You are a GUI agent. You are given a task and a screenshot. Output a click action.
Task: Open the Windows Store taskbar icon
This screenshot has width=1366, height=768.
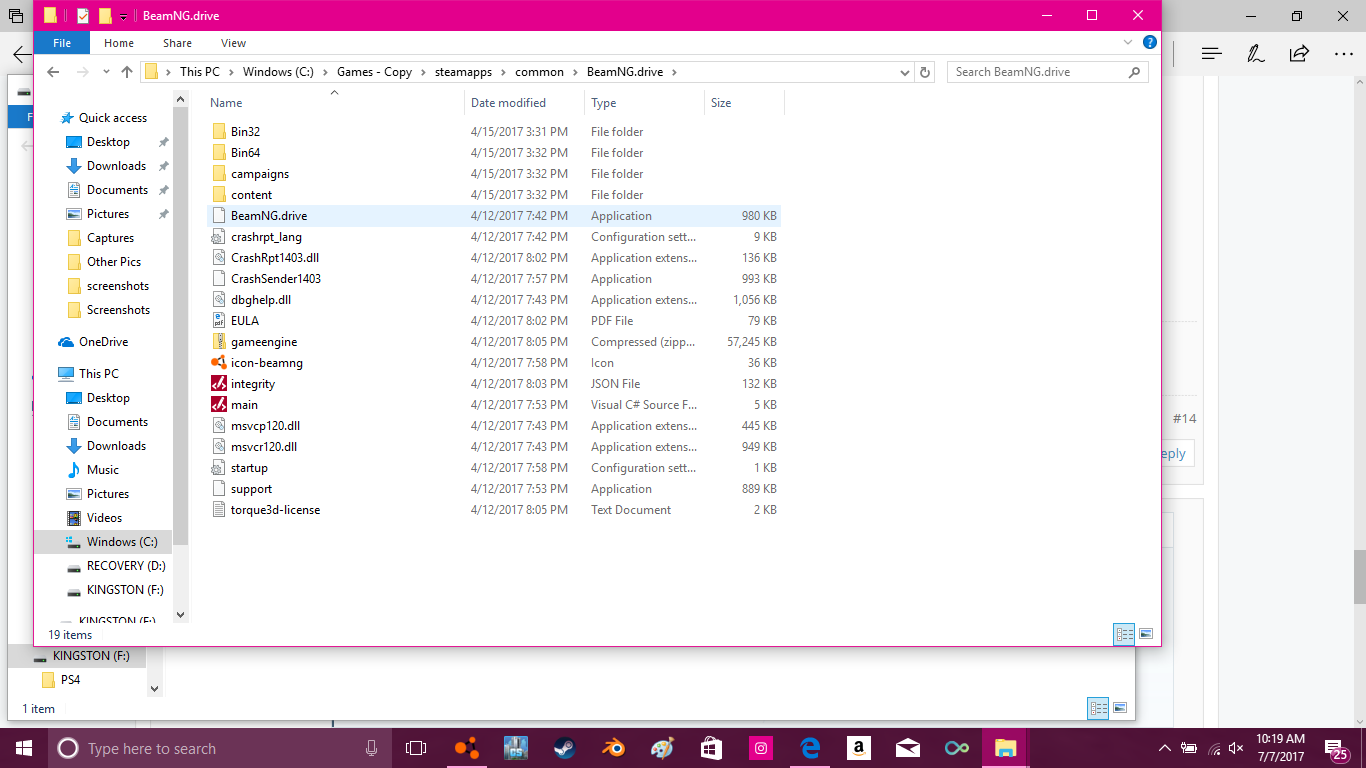point(711,748)
